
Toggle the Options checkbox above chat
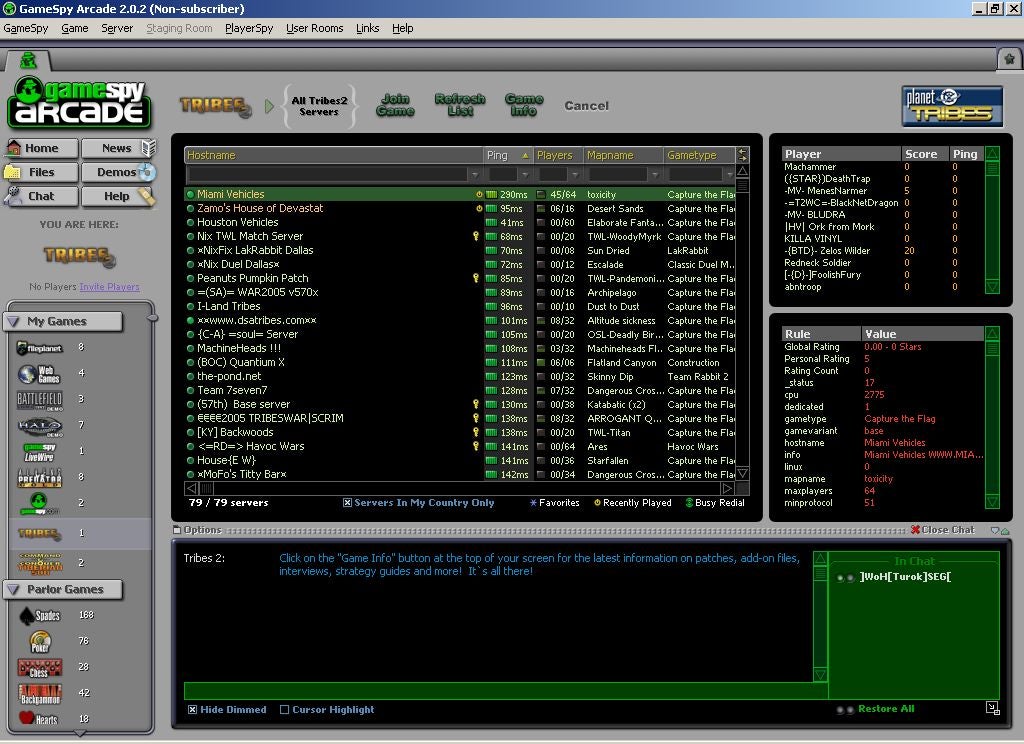pyautogui.click(x=177, y=530)
